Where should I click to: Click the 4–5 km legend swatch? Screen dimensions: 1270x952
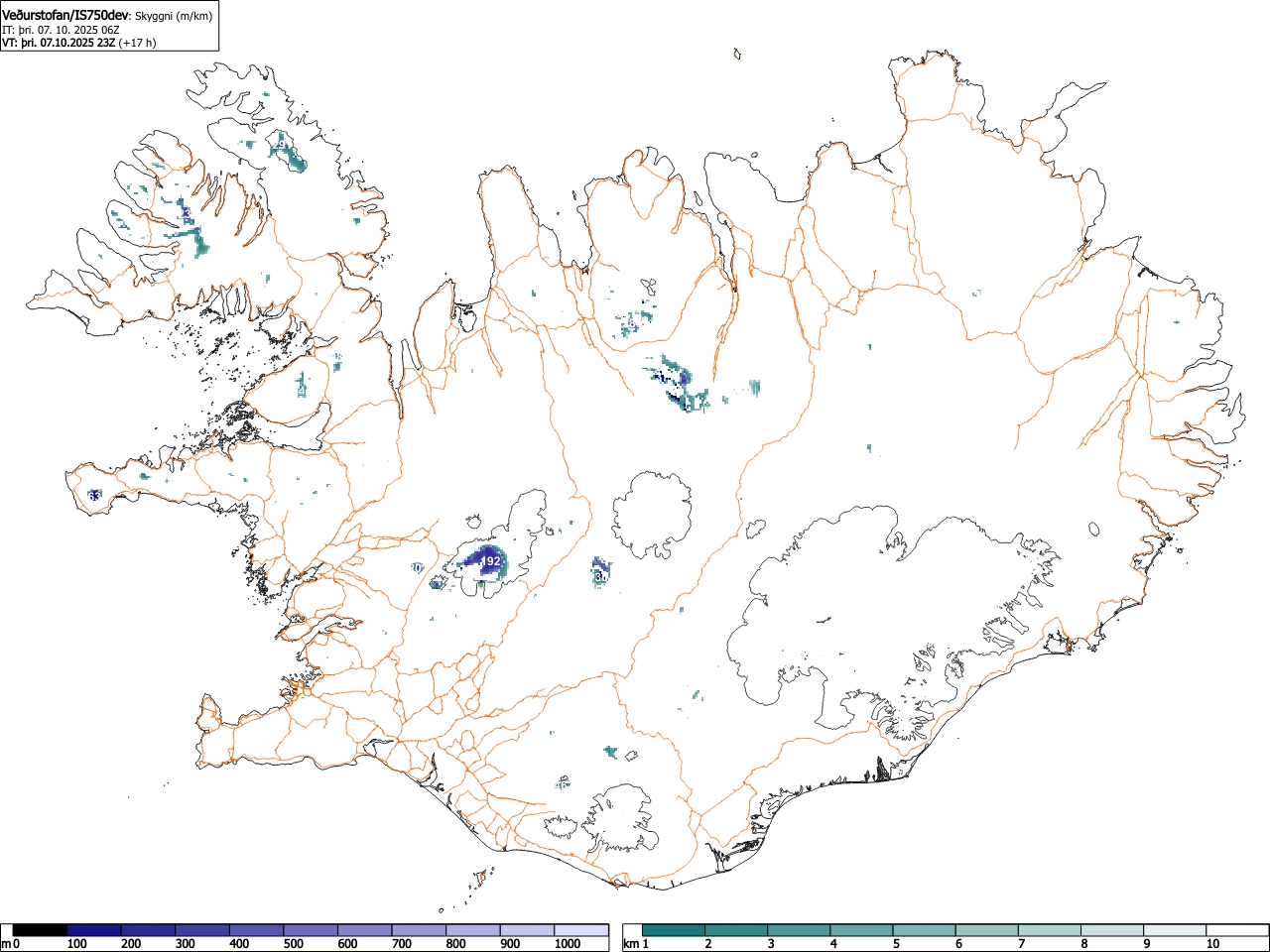862,930
